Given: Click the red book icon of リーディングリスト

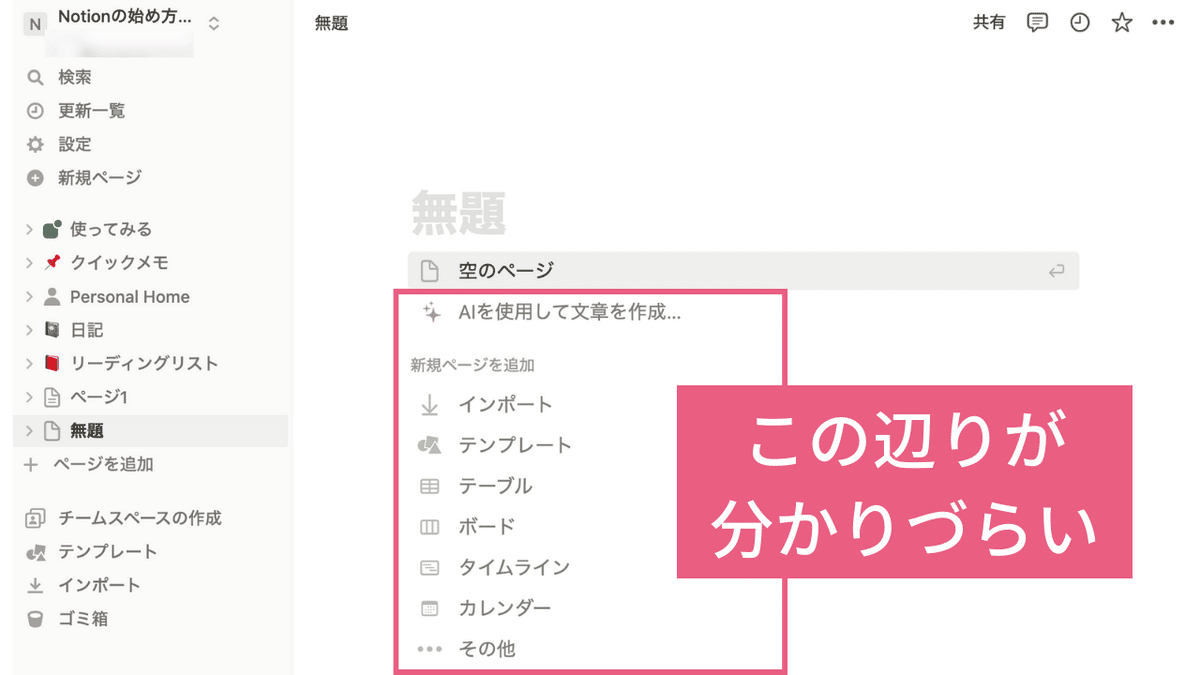Looking at the screenshot, I should [52, 363].
